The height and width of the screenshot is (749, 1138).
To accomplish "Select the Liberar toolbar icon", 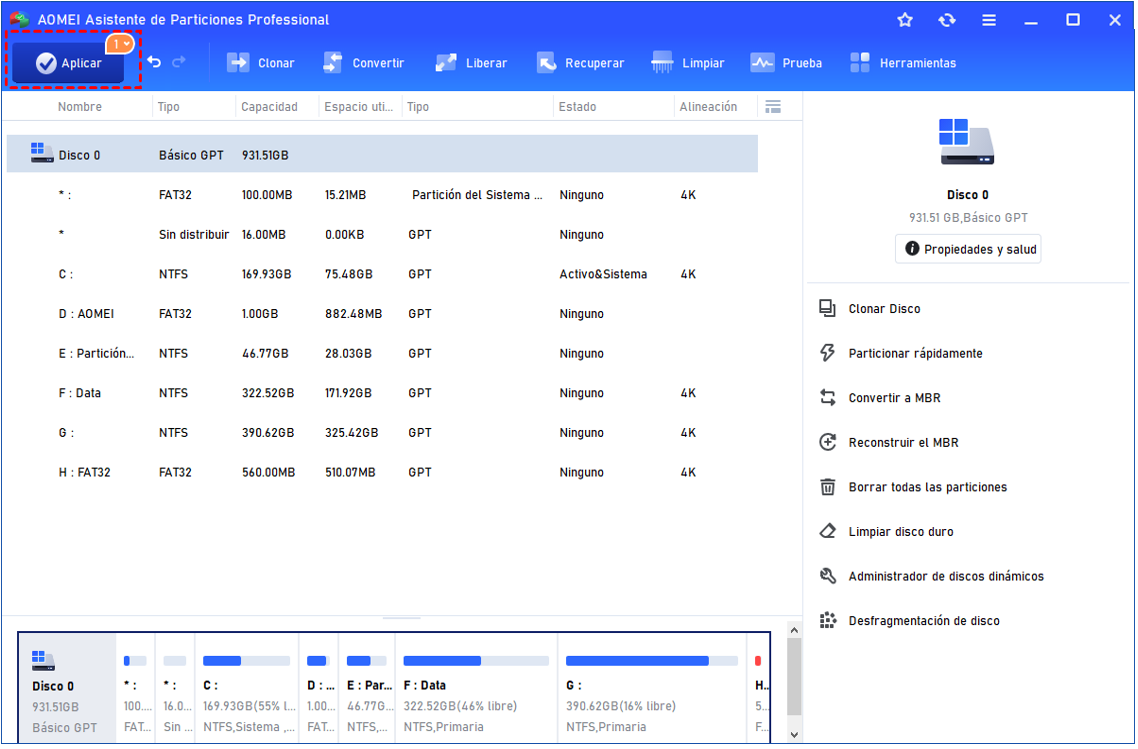I will click(x=474, y=63).
